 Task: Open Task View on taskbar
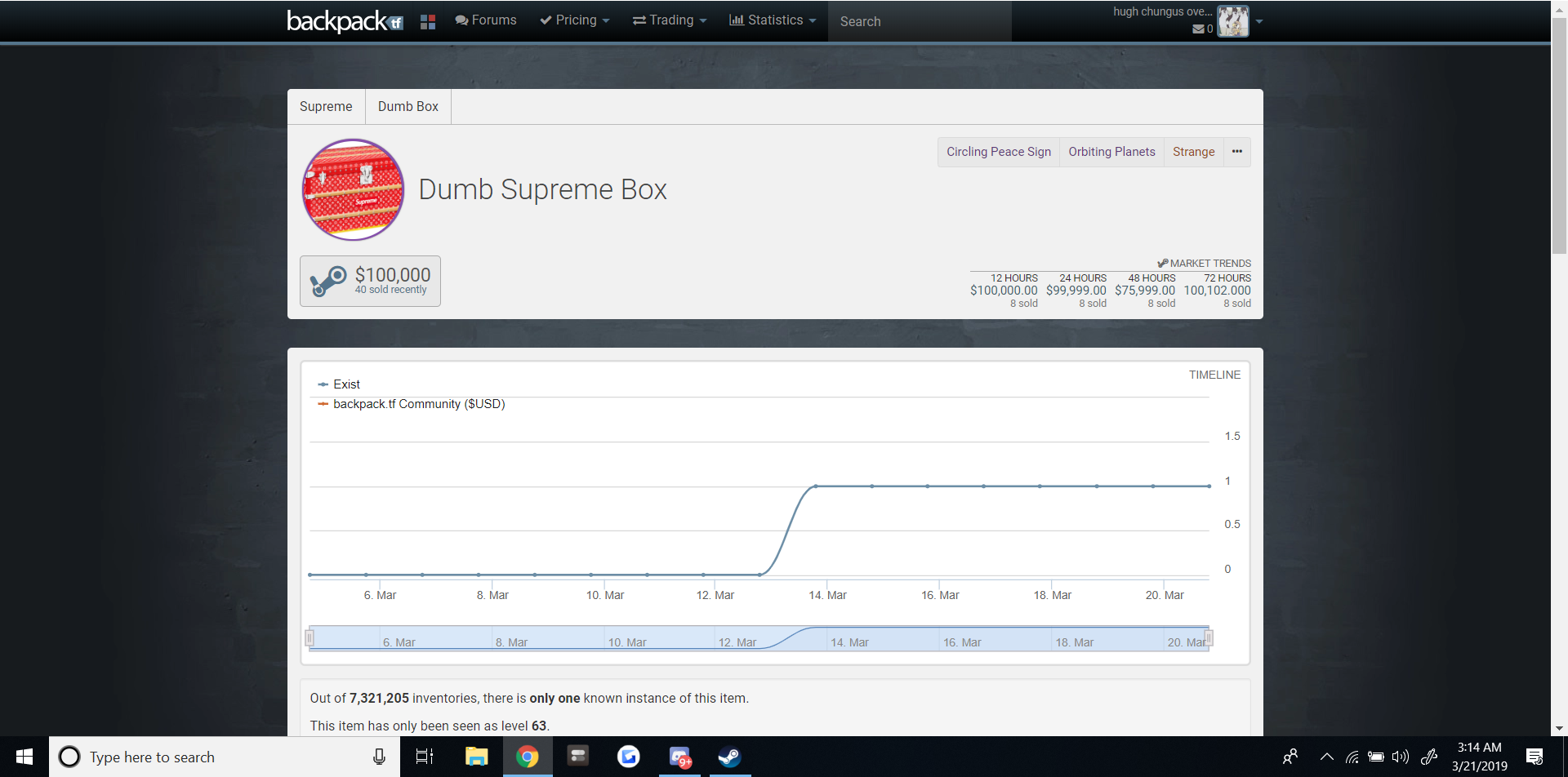click(425, 757)
